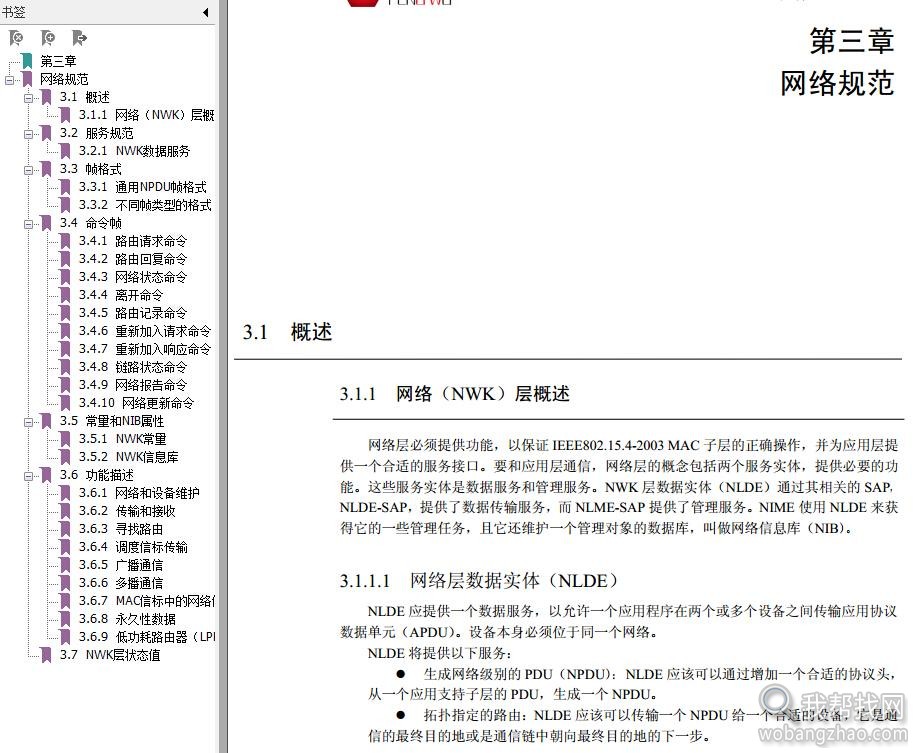
Task: Collapse the 3.2 服务规范 tree node
Action: tap(28, 134)
